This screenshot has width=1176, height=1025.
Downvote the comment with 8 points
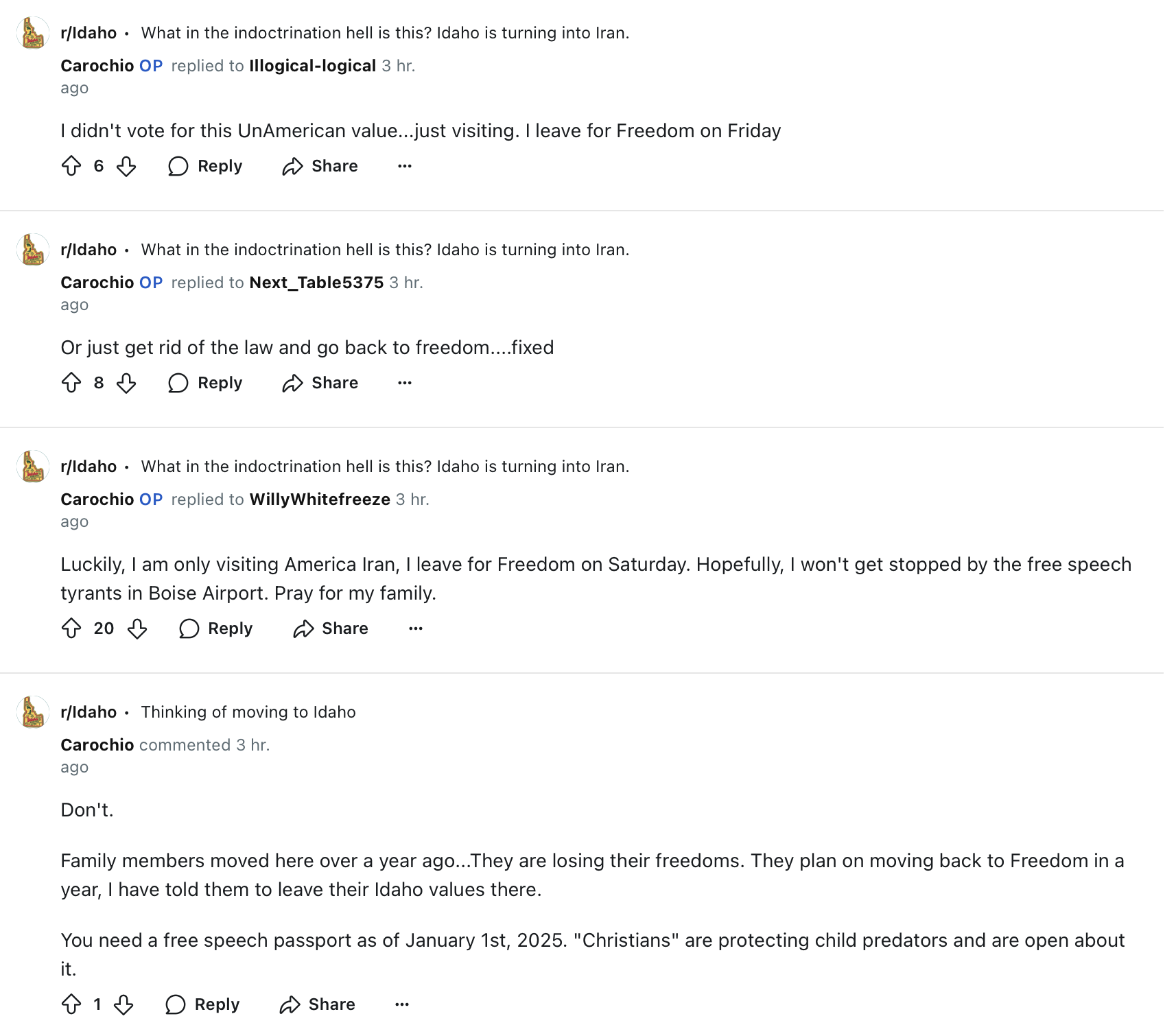tap(126, 383)
